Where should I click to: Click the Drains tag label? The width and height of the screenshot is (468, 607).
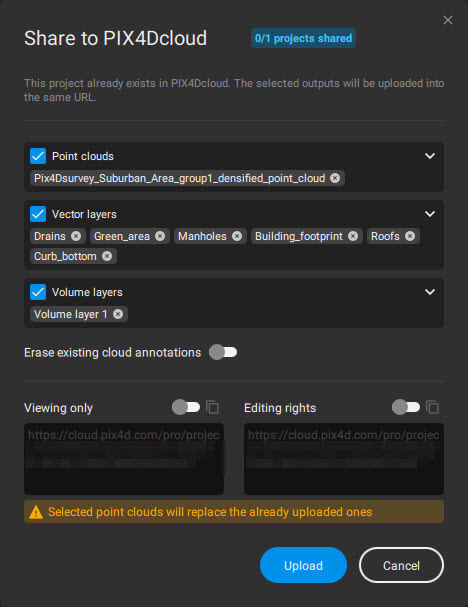coord(50,236)
